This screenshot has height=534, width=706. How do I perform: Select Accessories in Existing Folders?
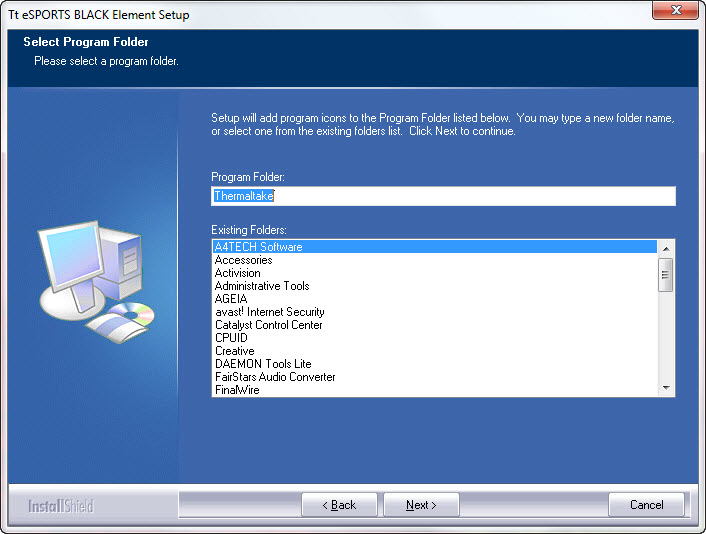tap(434, 260)
